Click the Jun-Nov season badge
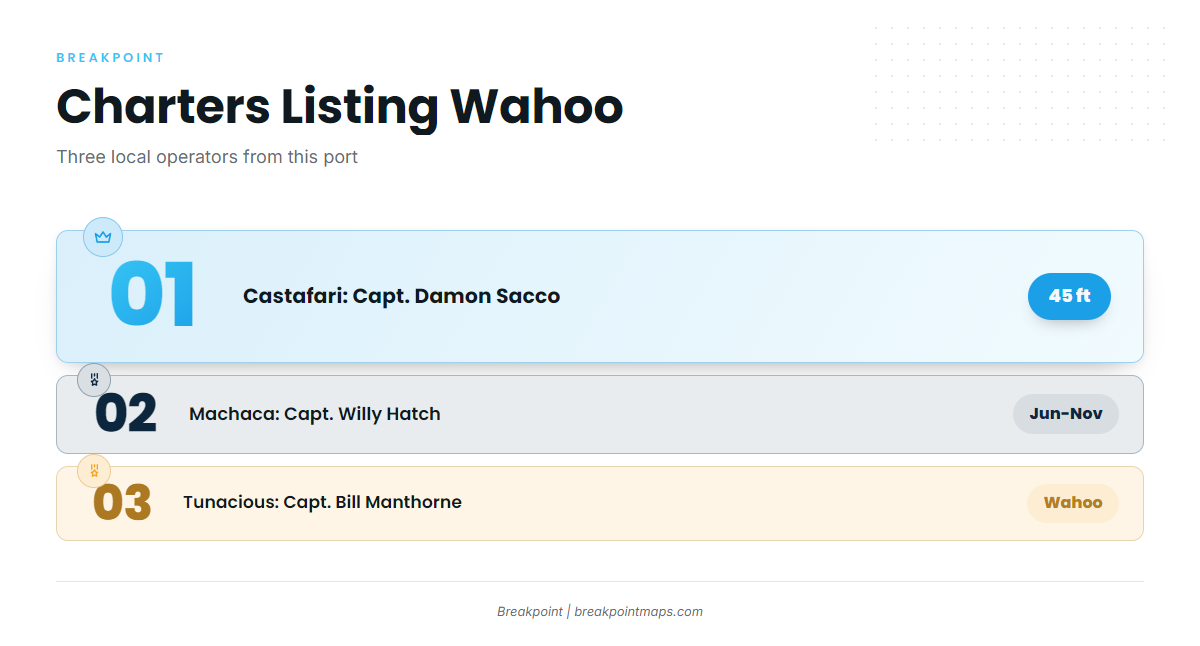Image resolution: width=1200 pixels, height=646 pixels. (1066, 414)
